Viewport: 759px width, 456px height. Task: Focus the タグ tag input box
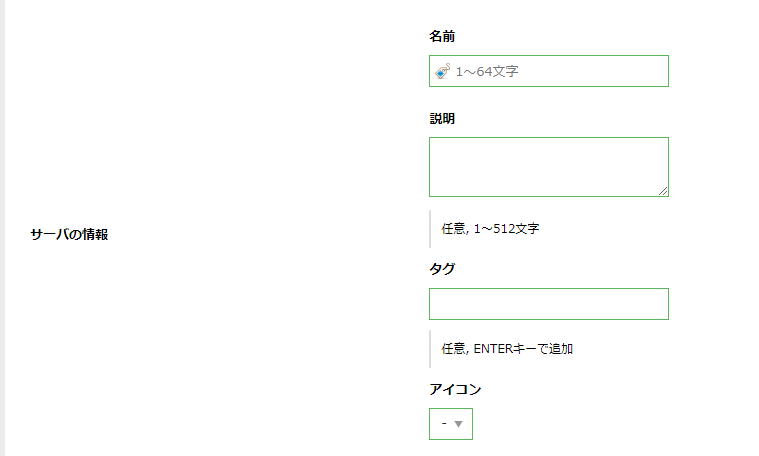549,304
